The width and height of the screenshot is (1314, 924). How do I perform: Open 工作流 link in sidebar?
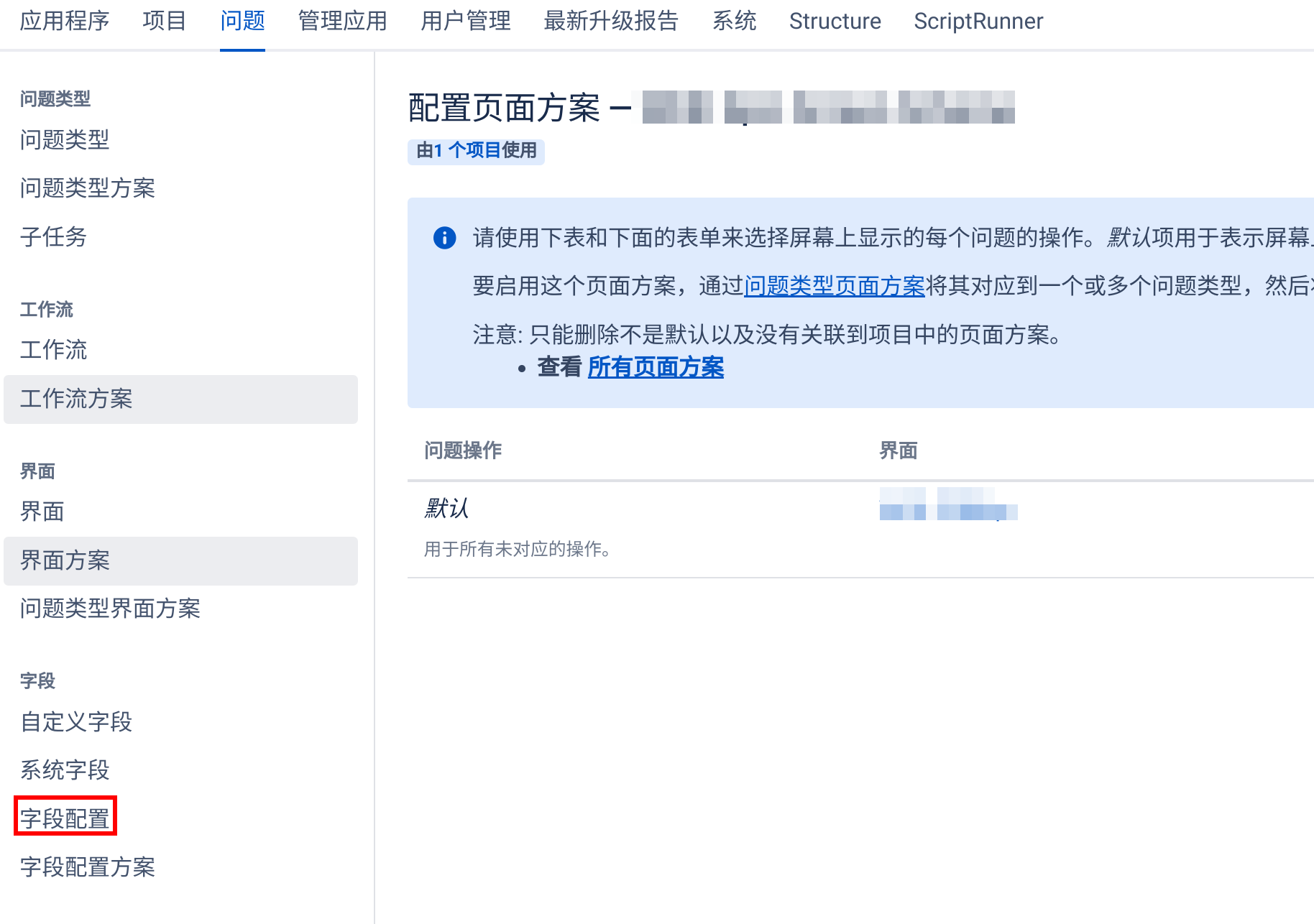[53, 350]
